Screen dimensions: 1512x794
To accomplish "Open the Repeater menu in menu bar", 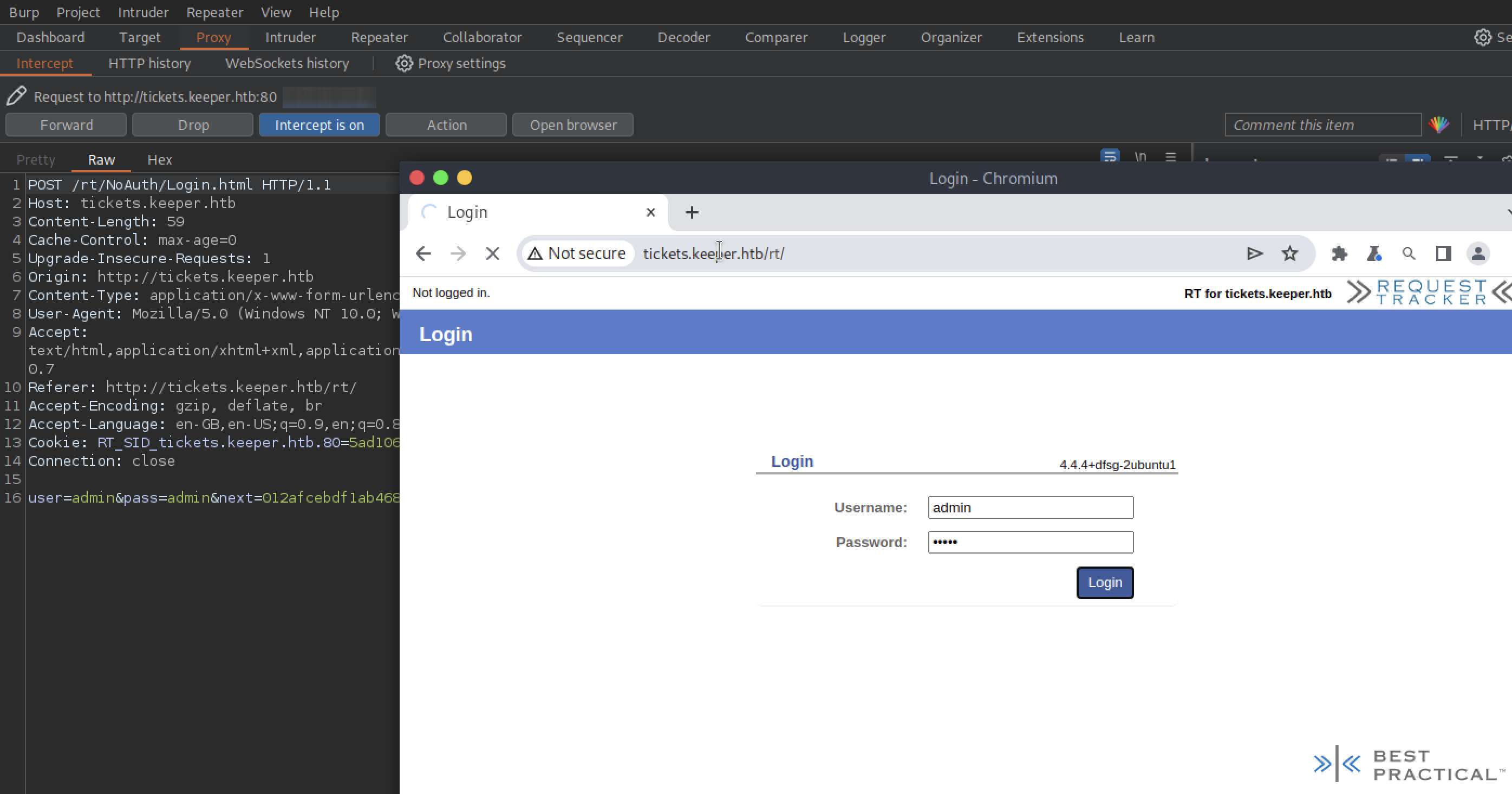I will coord(214,12).
